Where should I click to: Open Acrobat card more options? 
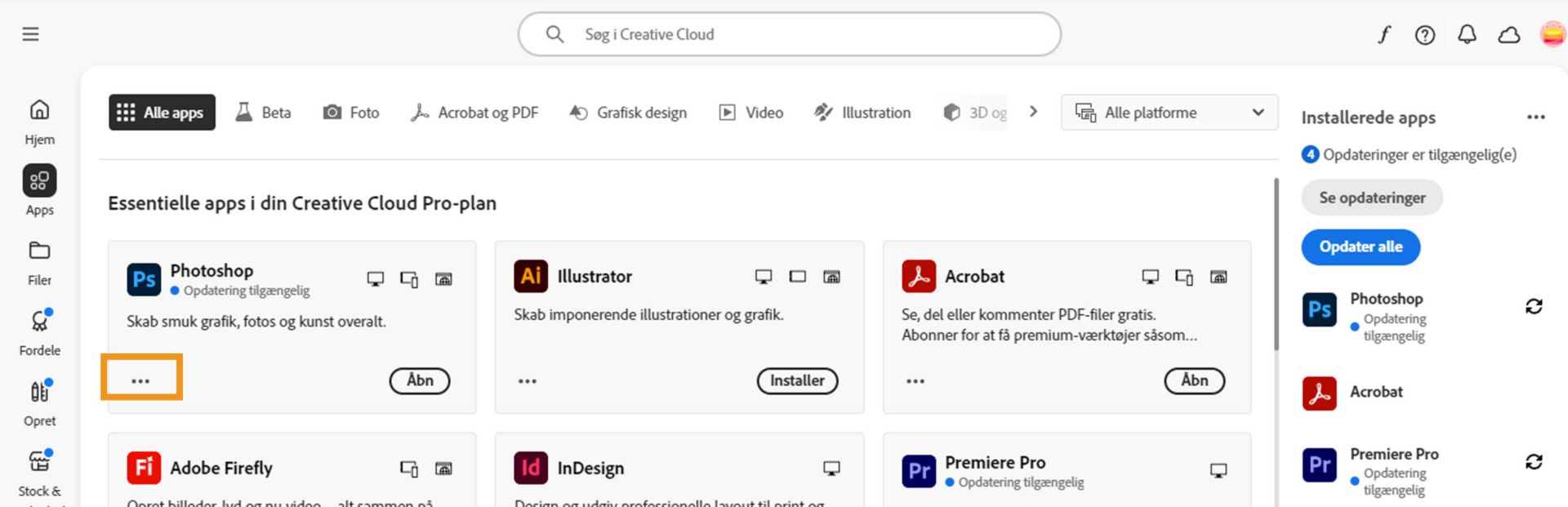915,380
